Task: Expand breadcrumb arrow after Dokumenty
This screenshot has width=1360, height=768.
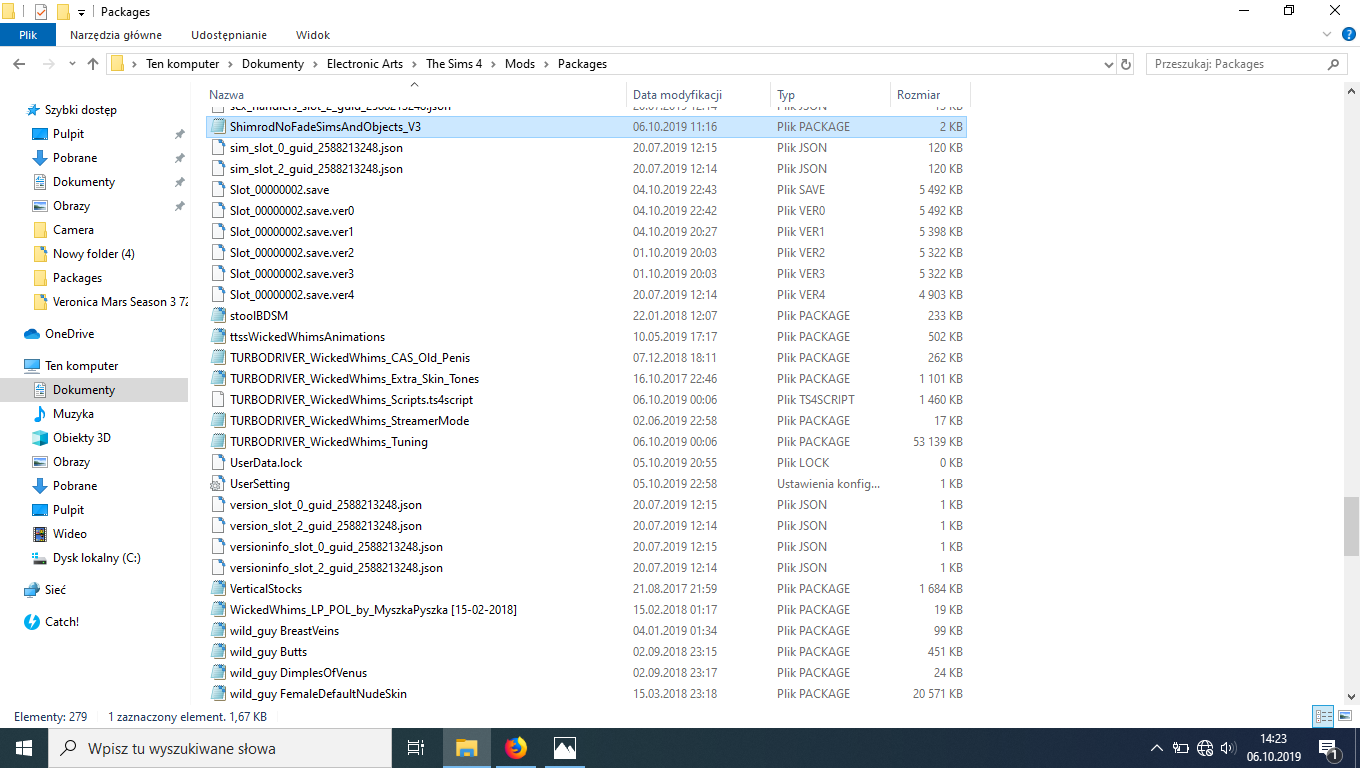Action: coord(315,64)
